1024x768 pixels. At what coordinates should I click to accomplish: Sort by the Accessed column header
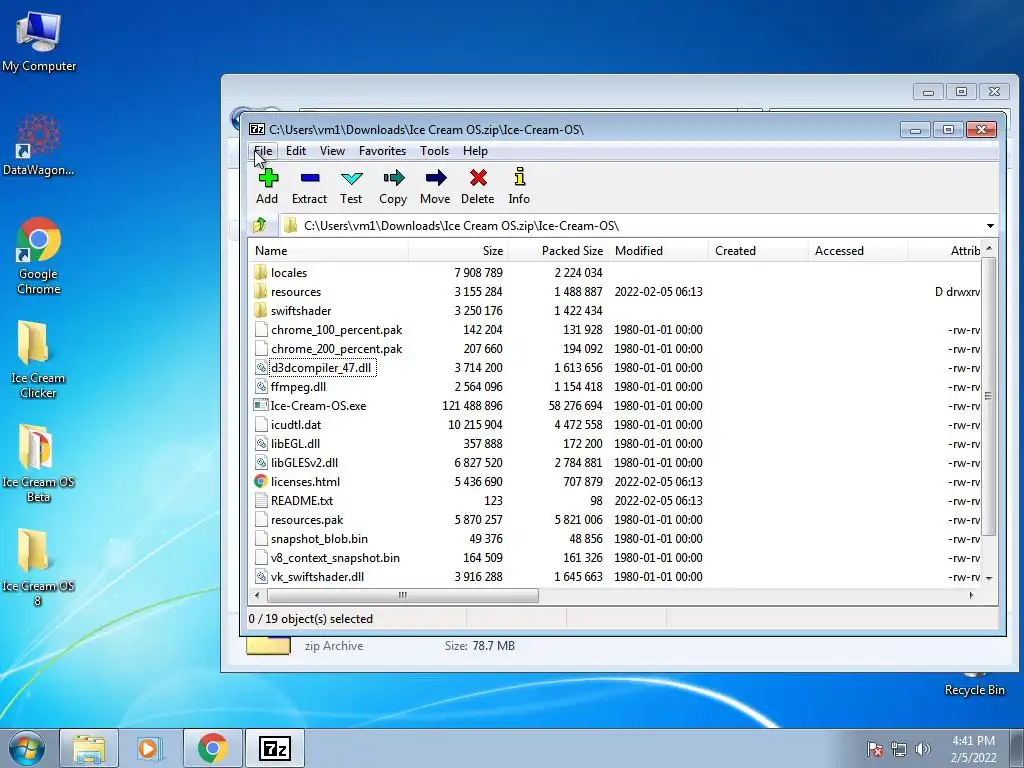coord(858,251)
